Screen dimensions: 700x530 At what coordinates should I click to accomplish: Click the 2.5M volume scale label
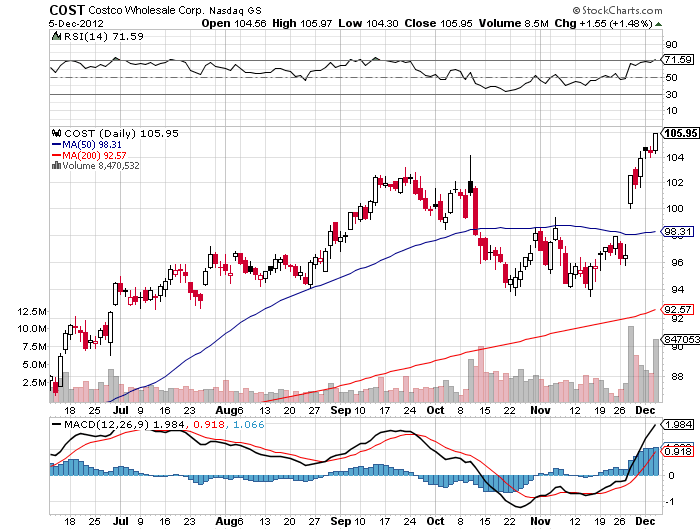coord(34,382)
